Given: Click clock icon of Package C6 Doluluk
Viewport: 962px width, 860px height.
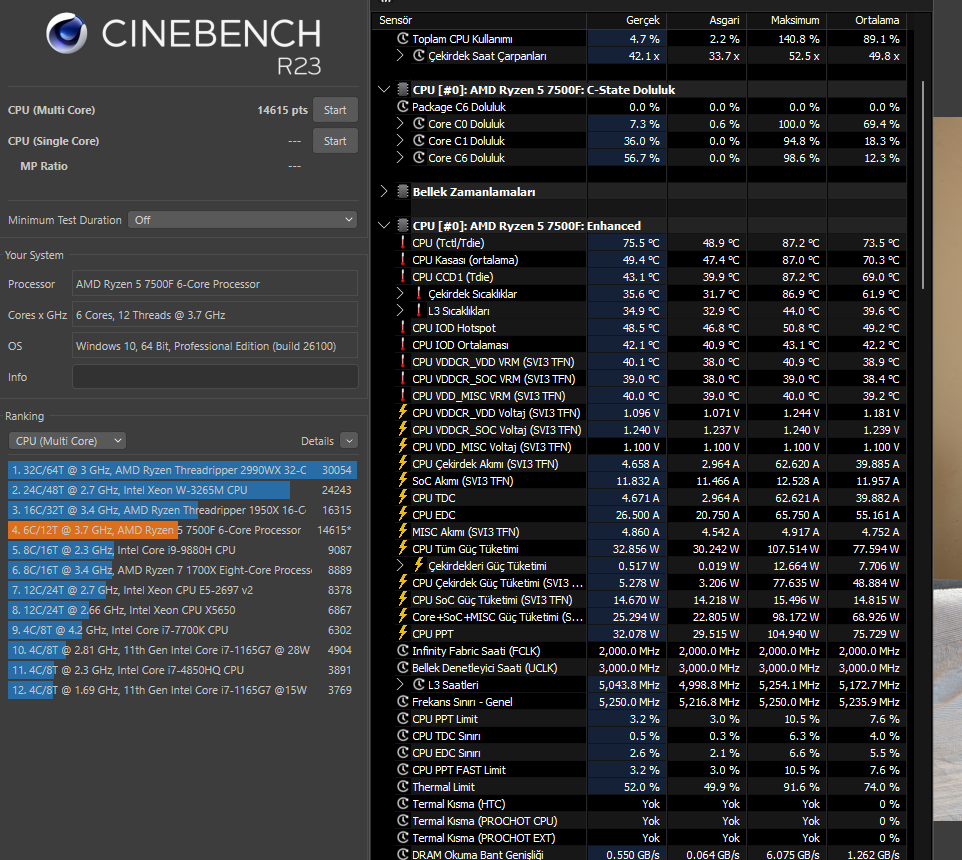Looking at the screenshot, I should coord(403,107).
